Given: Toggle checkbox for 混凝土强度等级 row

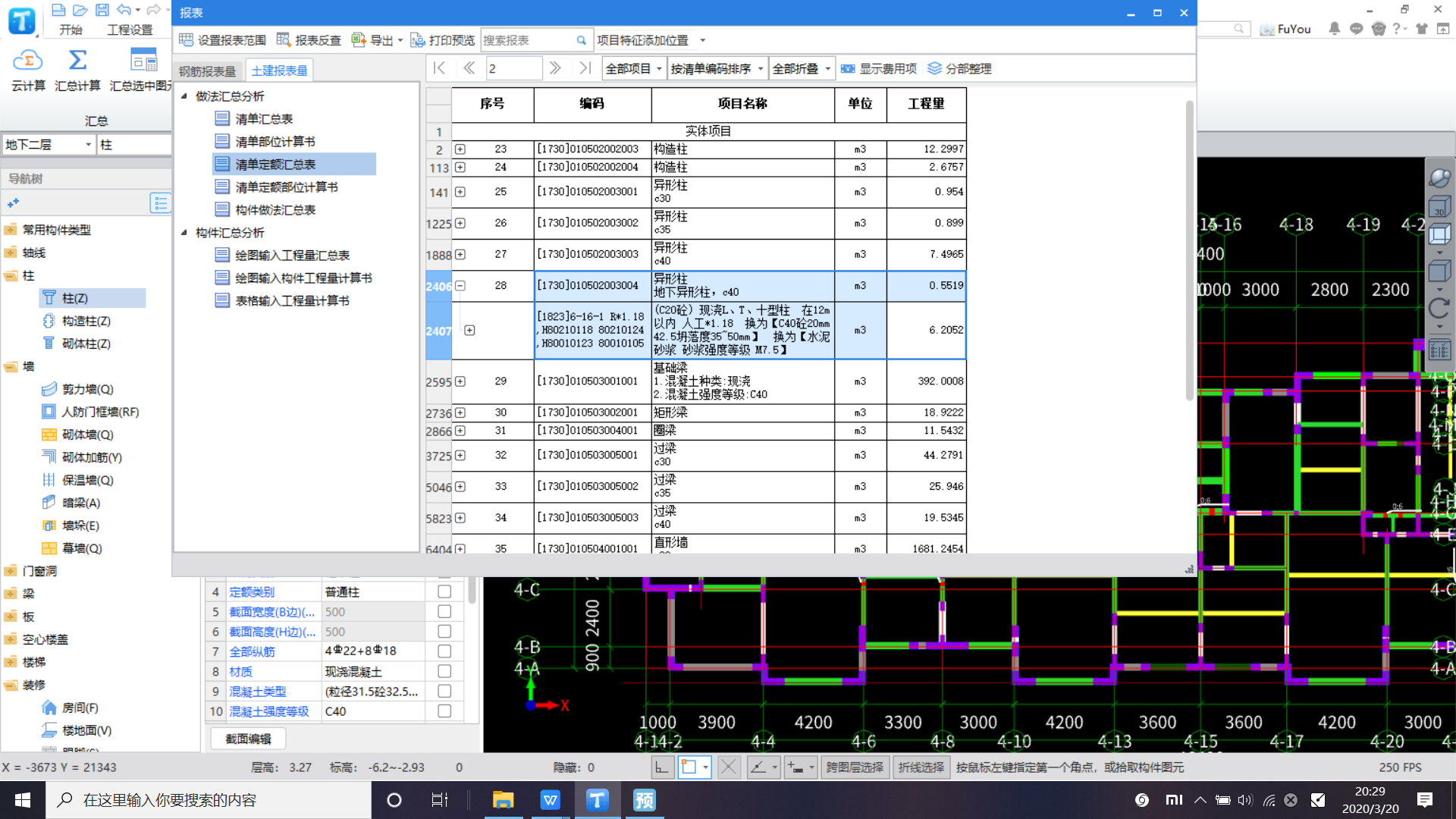Looking at the screenshot, I should point(444,711).
